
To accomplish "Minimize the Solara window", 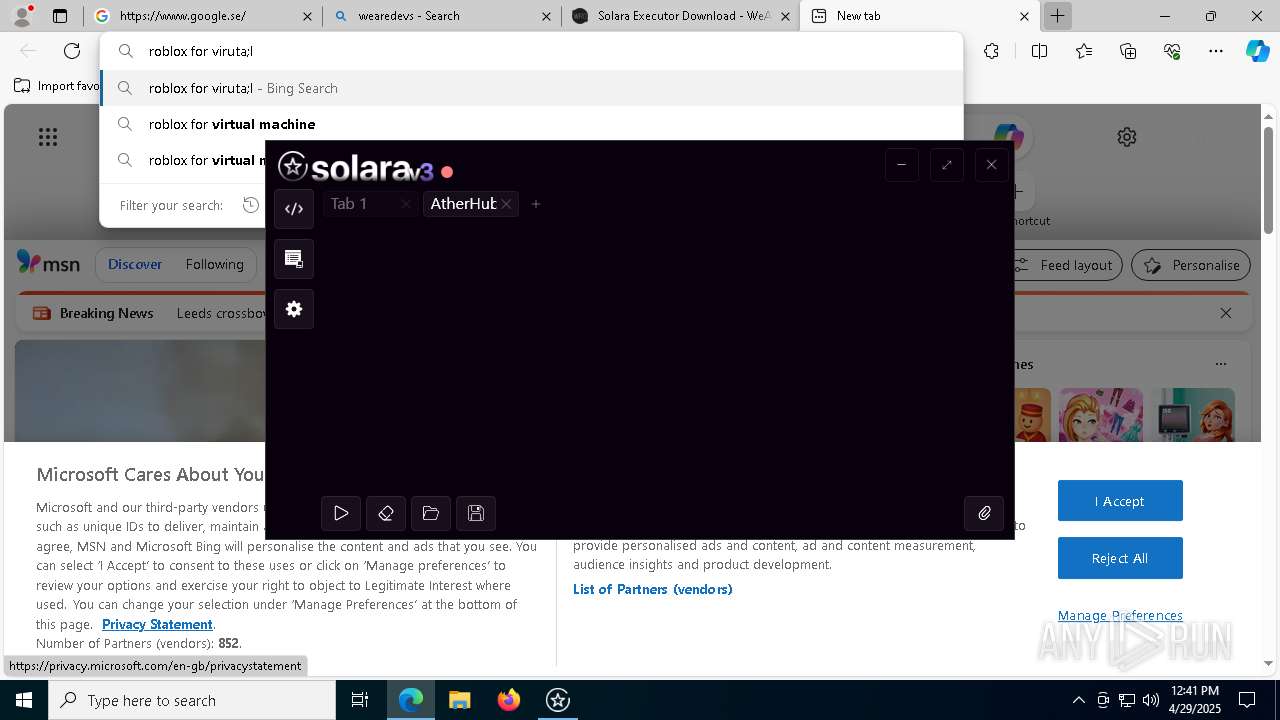I will (902, 165).
